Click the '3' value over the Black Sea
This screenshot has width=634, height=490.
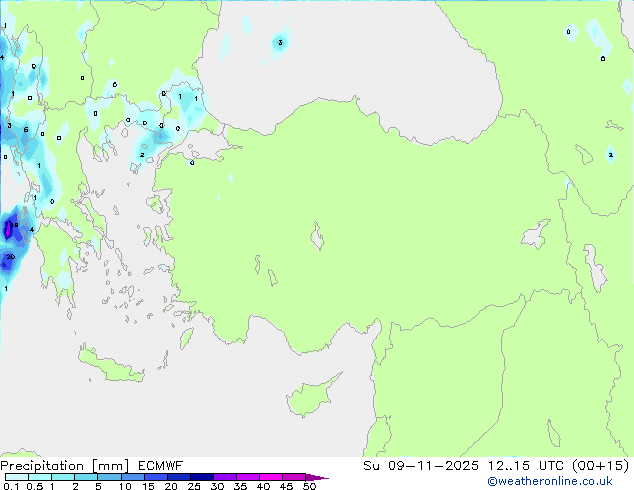tap(280, 43)
